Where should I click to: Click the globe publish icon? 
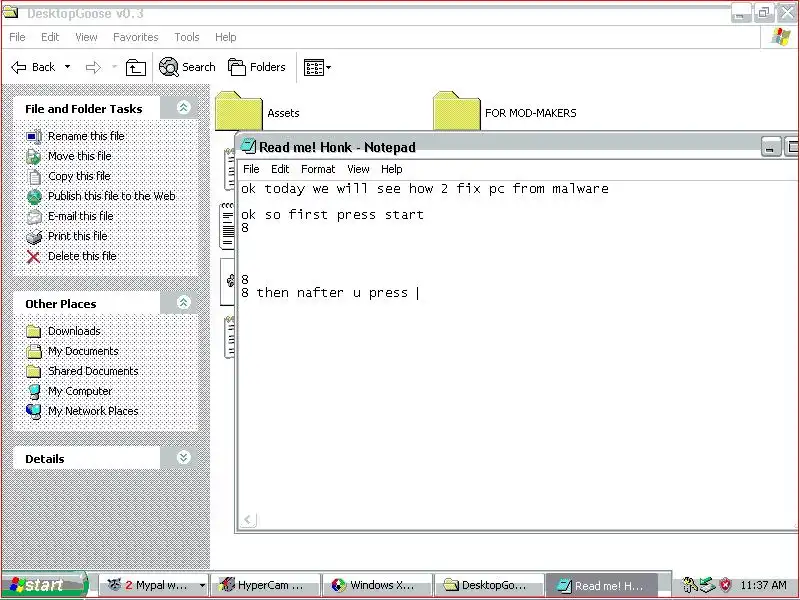[34, 196]
